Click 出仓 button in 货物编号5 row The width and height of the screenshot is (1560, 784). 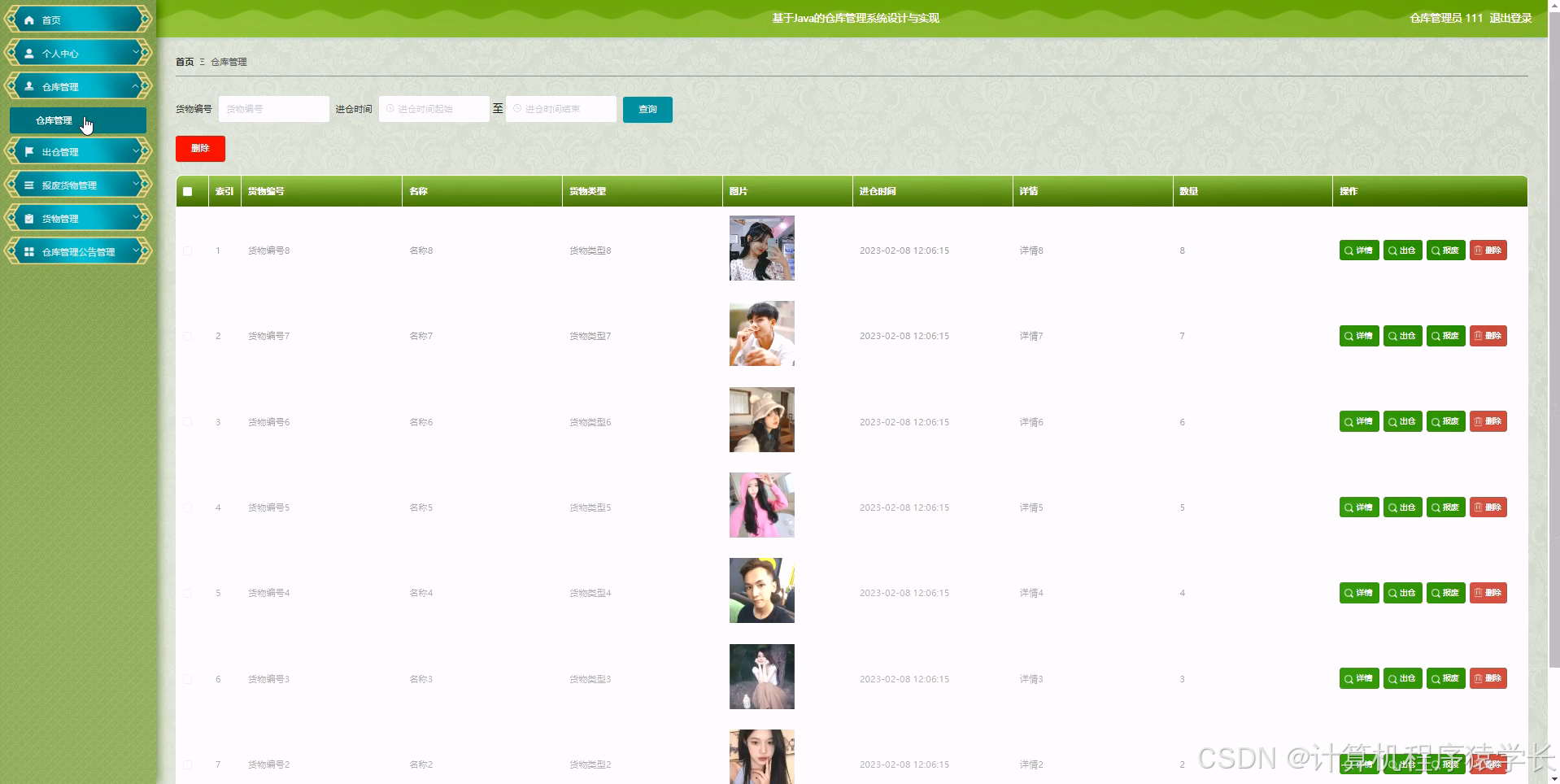1402,507
